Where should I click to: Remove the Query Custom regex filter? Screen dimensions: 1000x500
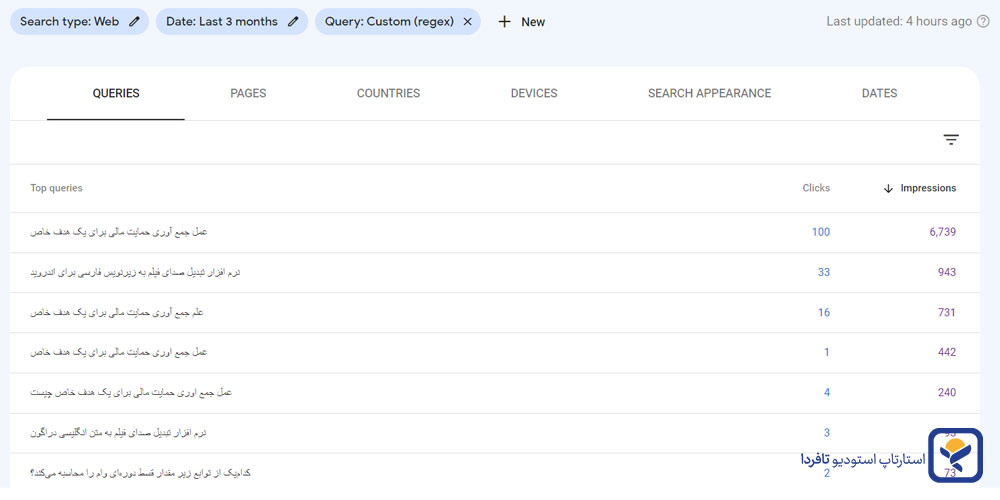pyautogui.click(x=467, y=21)
